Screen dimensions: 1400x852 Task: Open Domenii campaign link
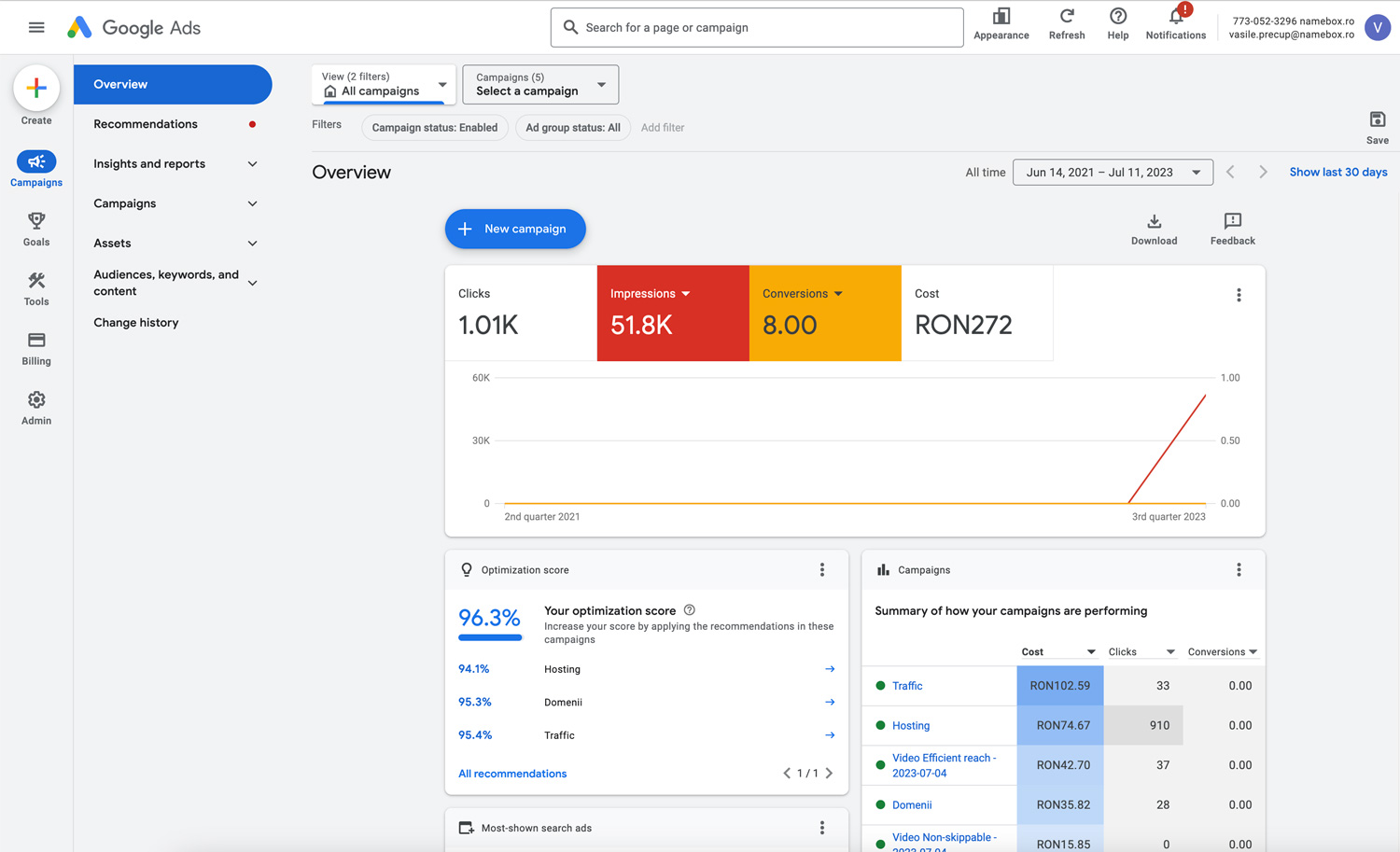coord(912,804)
